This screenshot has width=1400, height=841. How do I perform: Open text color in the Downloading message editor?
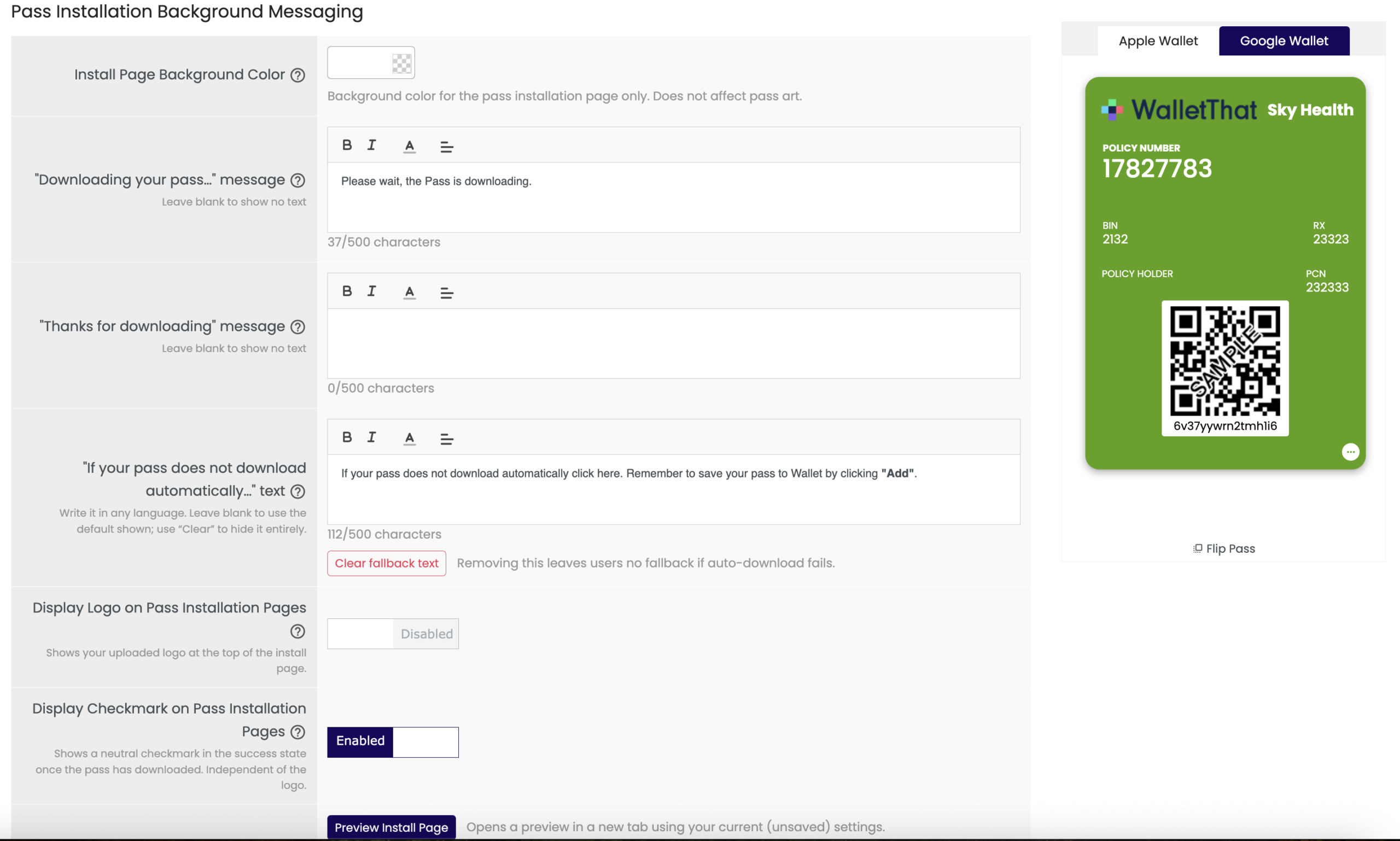pyautogui.click(x=409, y=146)
